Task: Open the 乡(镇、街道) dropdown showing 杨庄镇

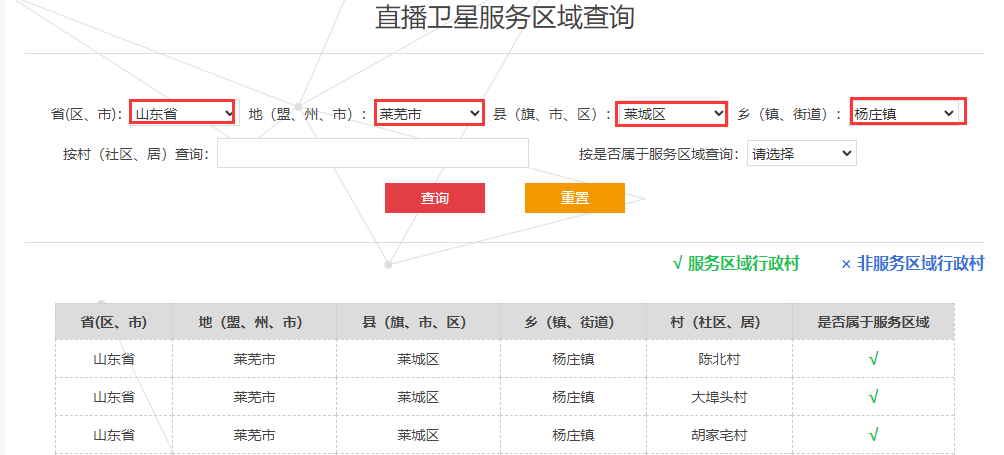Action: pyautogui.click(x=905, y=114)
